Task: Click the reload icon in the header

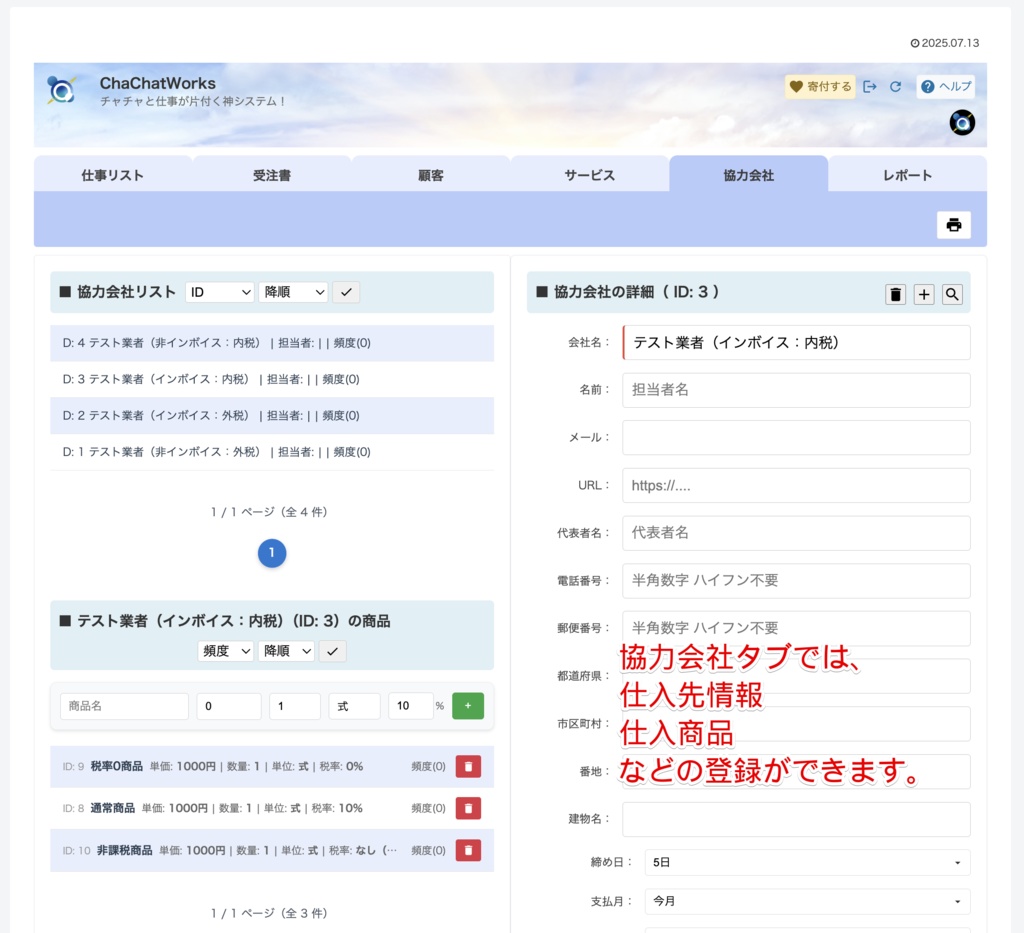Action: pyautogui.click(x=894, y=86)
